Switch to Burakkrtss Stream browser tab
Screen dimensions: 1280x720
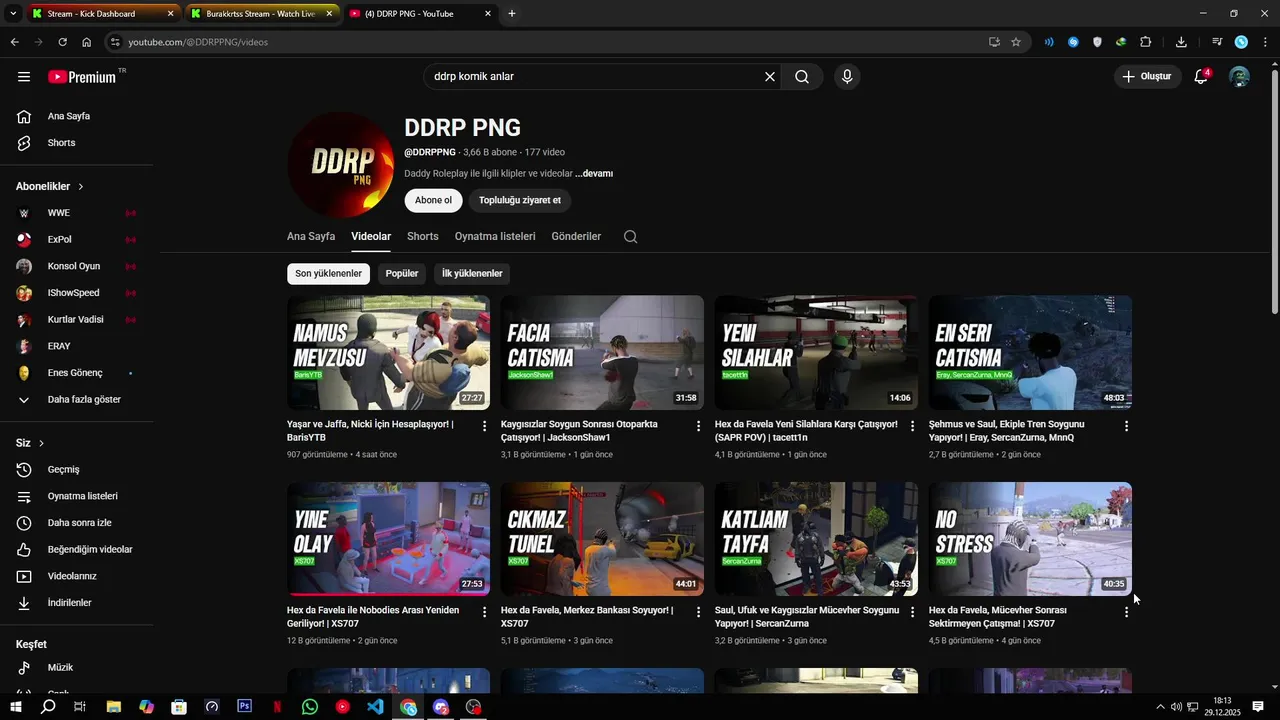coord(262,14)
